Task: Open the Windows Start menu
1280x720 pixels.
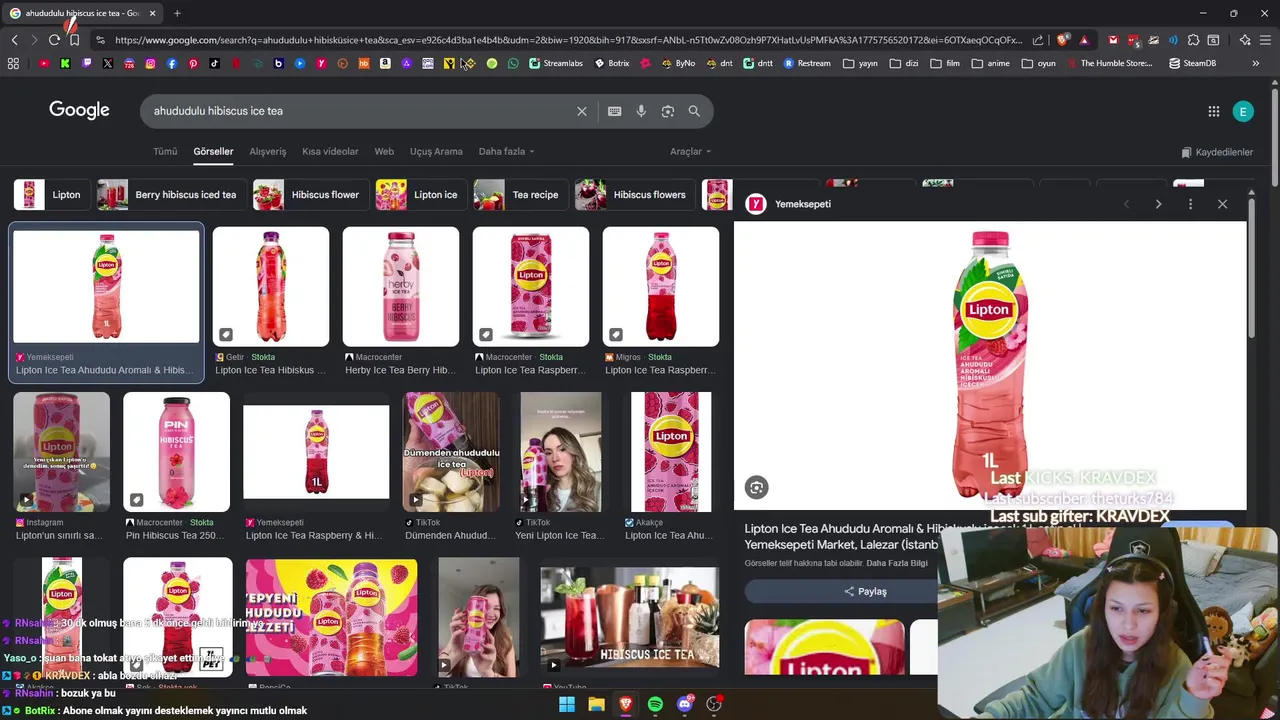Action: pos(567,704)
